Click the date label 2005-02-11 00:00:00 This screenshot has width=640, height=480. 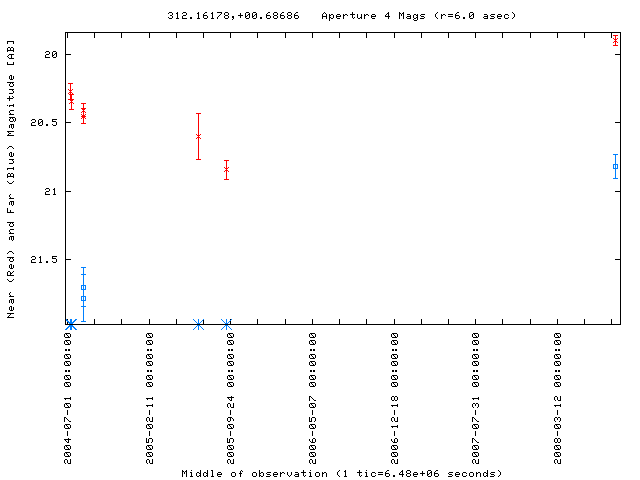coord(149,398)
